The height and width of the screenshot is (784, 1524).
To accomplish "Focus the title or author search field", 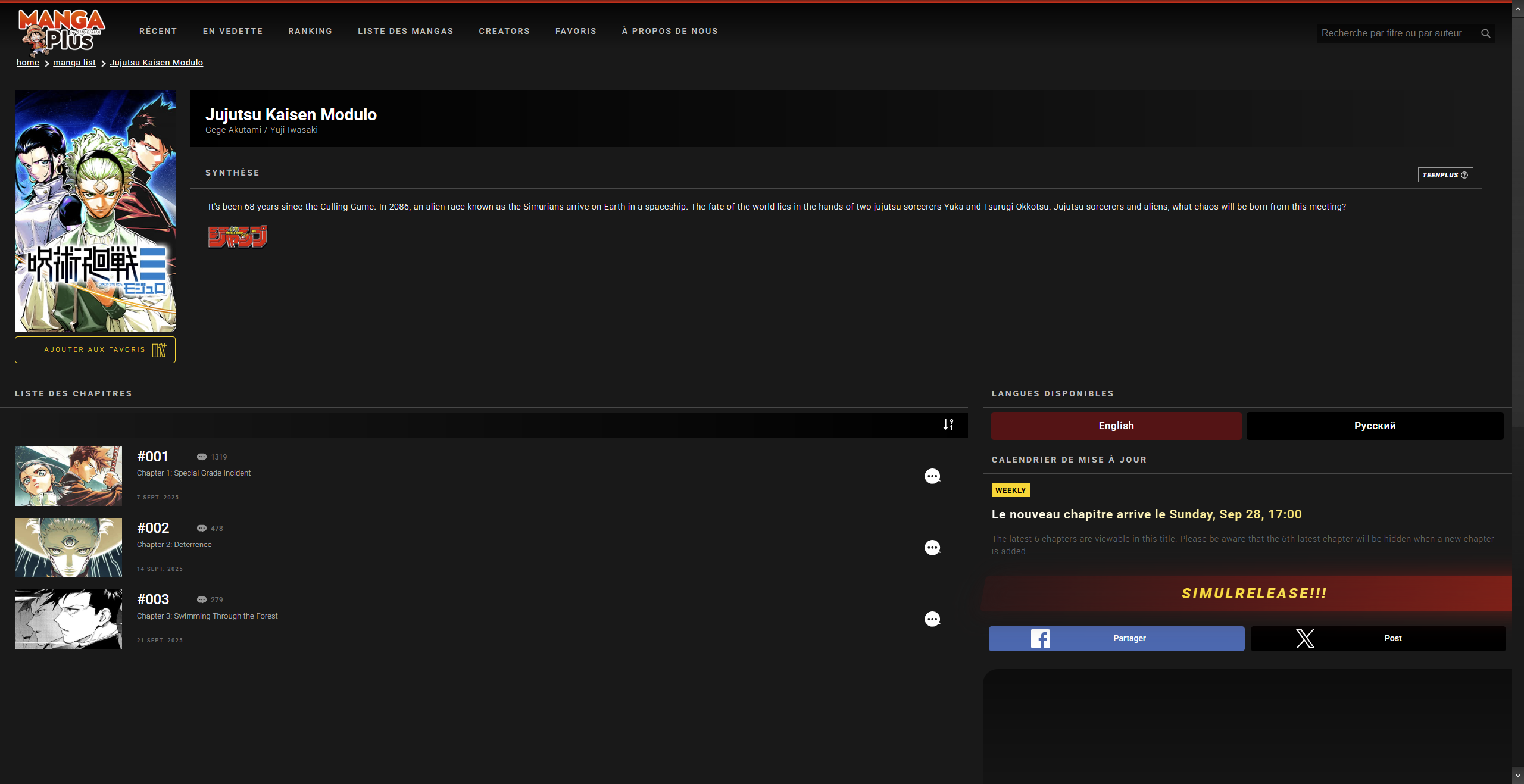I will 1393,33.
